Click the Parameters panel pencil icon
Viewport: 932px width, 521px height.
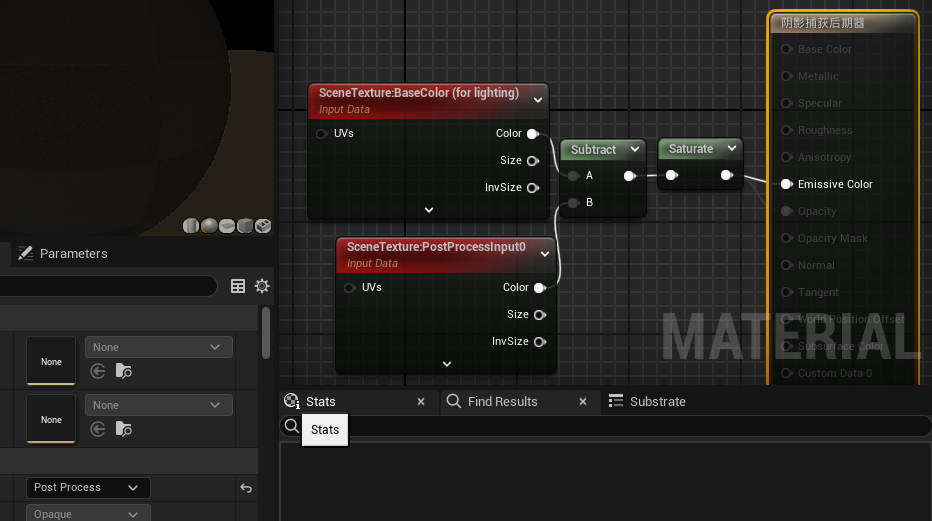(x=26, y=254)
